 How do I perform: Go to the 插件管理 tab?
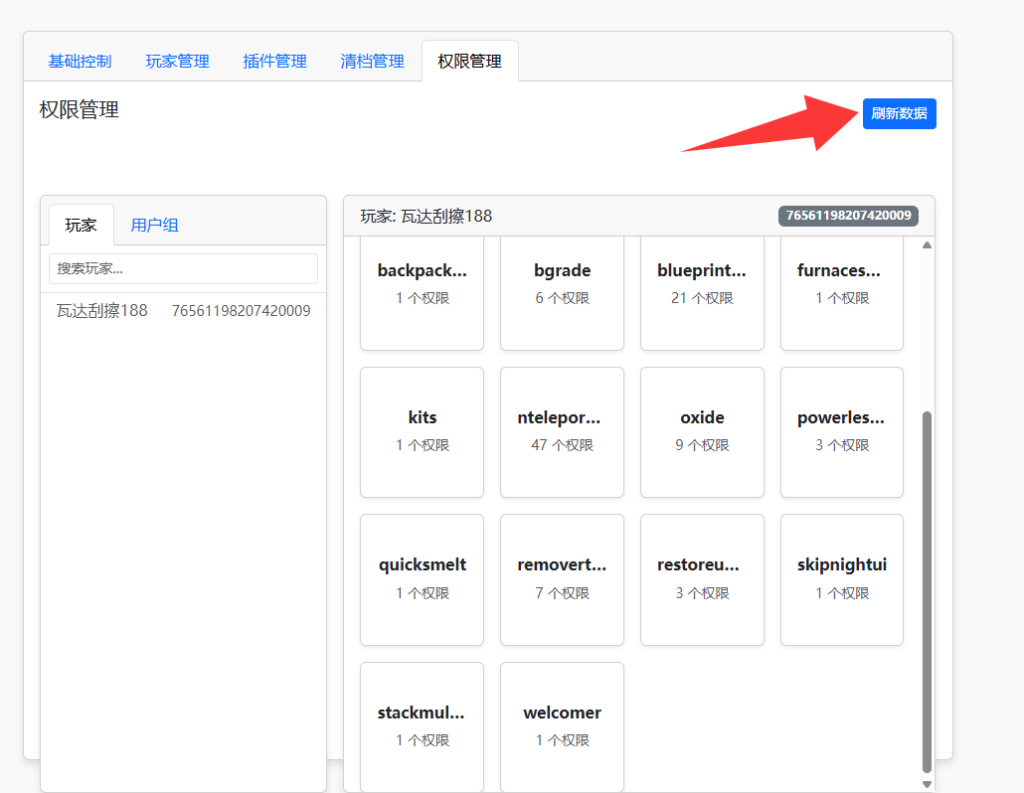[x=274, y=61]
